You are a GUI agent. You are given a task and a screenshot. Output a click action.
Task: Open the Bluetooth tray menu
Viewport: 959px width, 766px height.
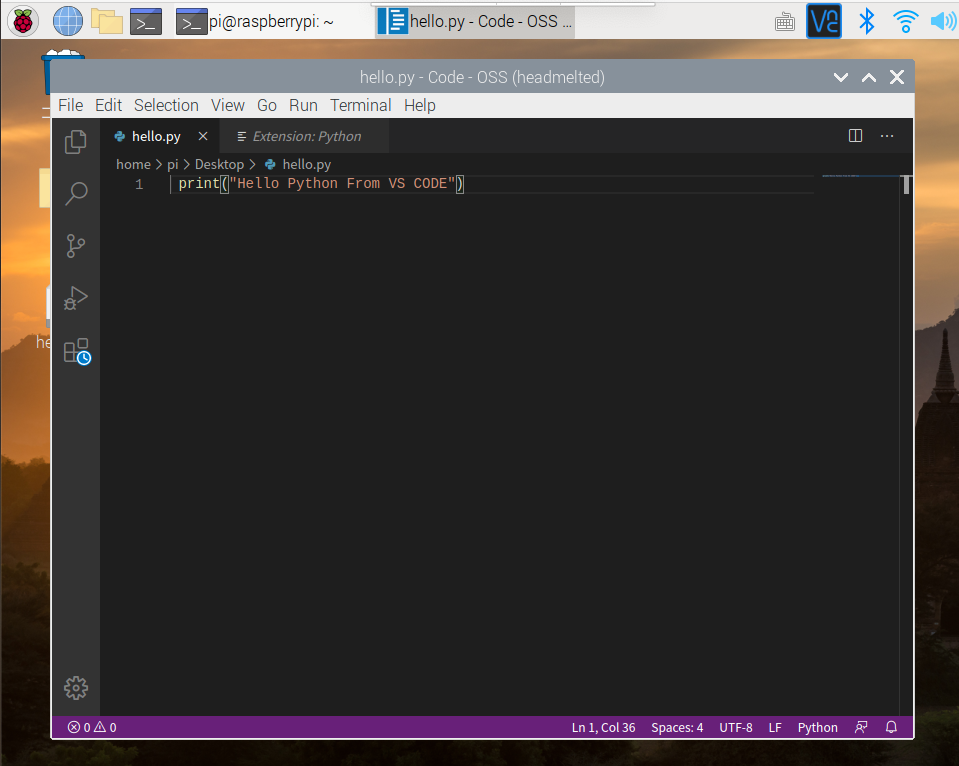867,22
